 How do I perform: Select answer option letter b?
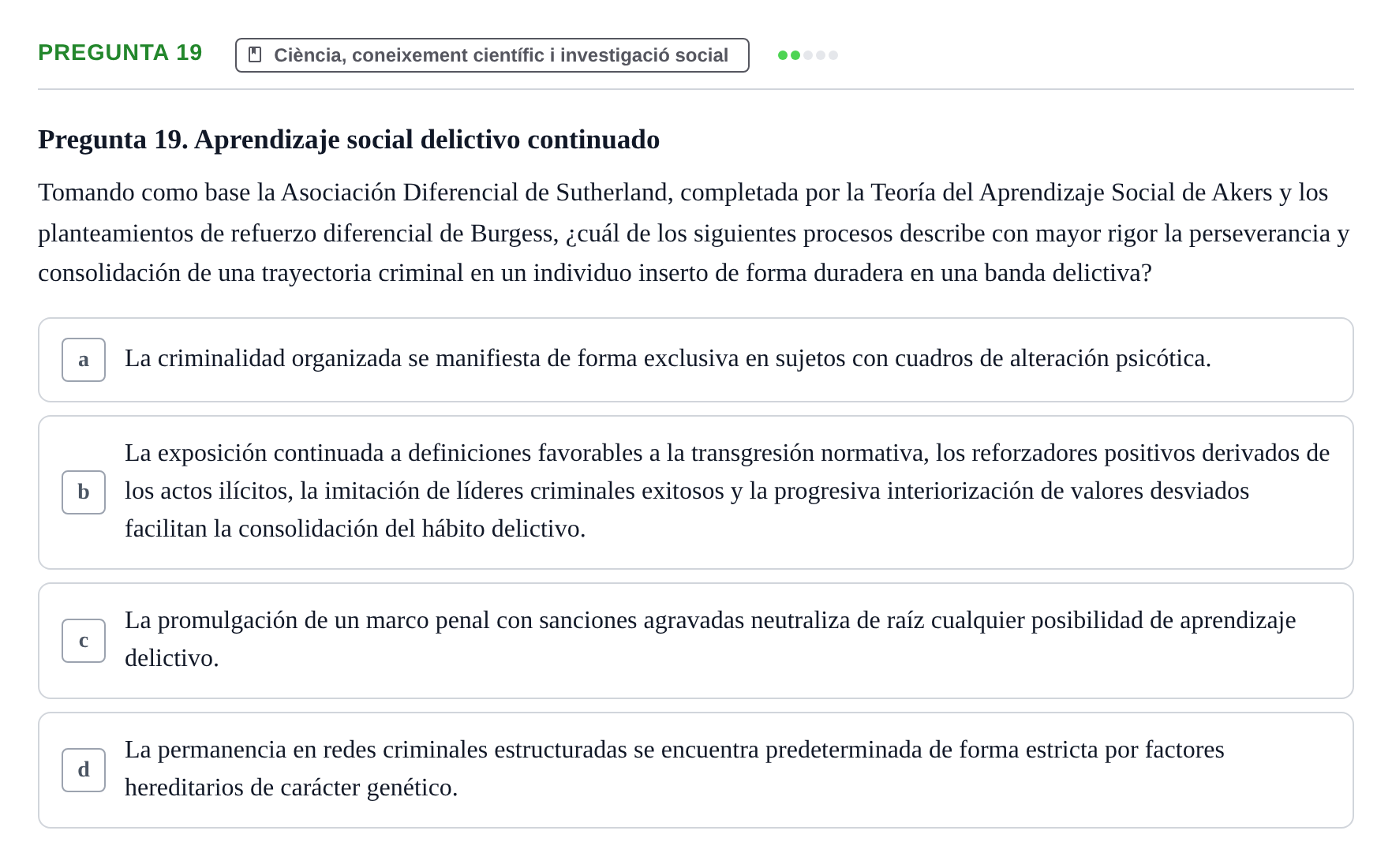pos(84,492)
